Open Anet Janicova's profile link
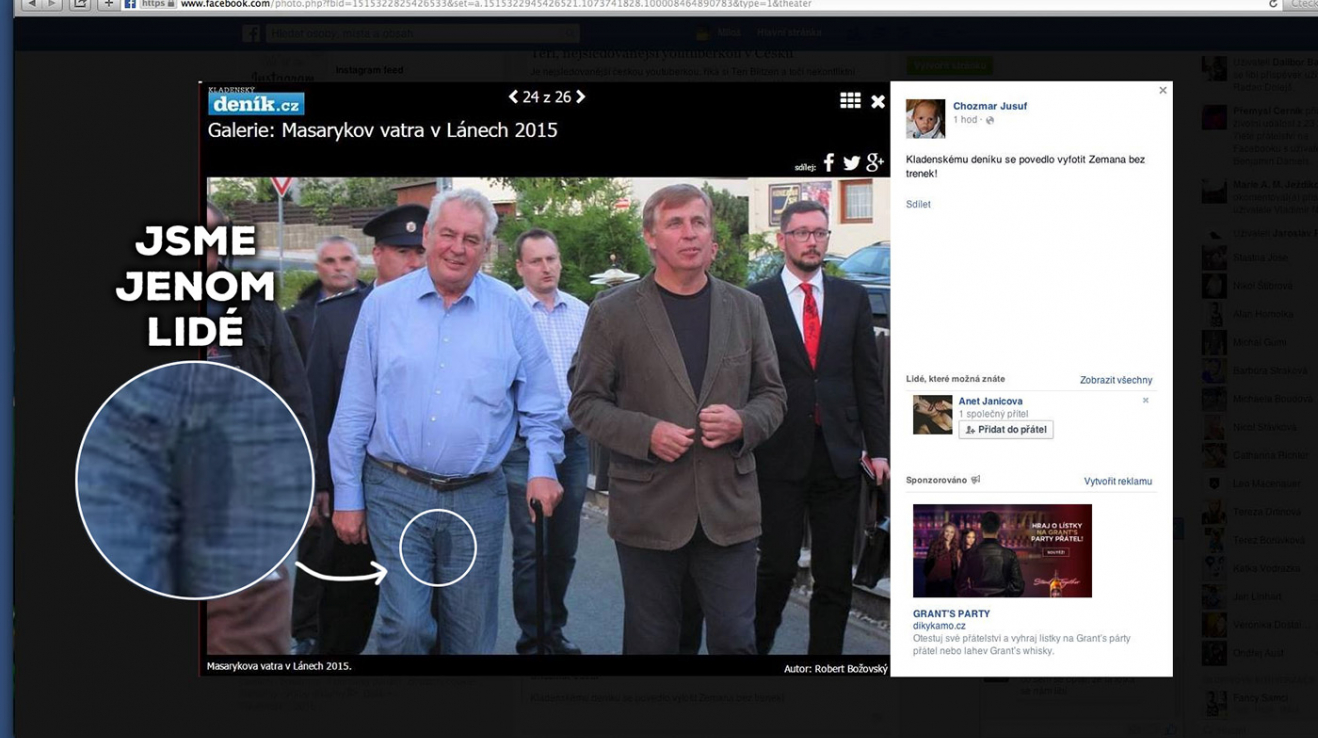This screenshot has width=1318, height=738. pyautogui.click(x=990, y=401)
